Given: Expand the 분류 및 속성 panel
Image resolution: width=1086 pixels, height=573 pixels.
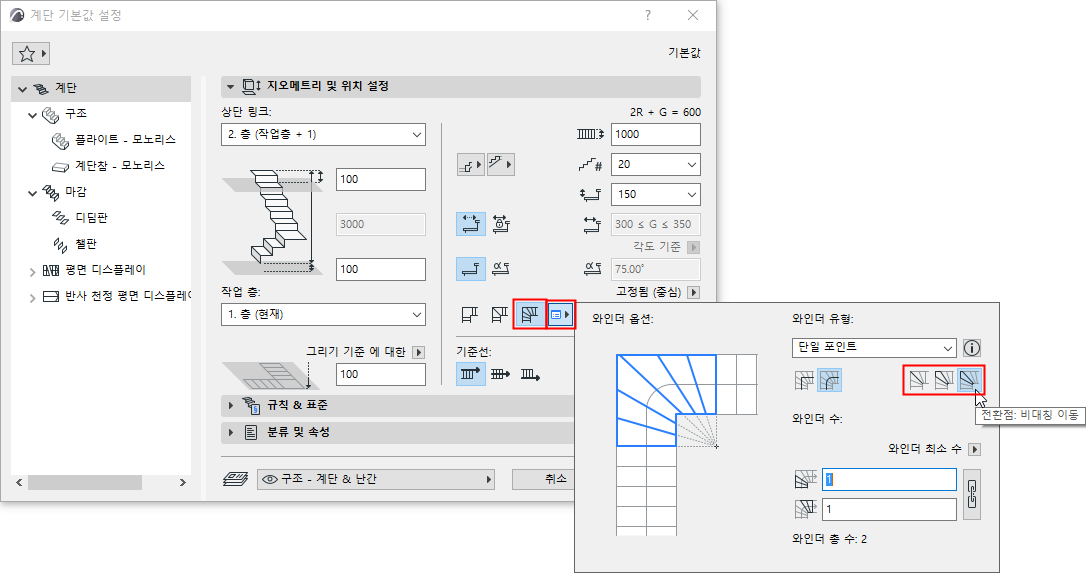Looking at the screenshot, I should (x=231, y=432).
